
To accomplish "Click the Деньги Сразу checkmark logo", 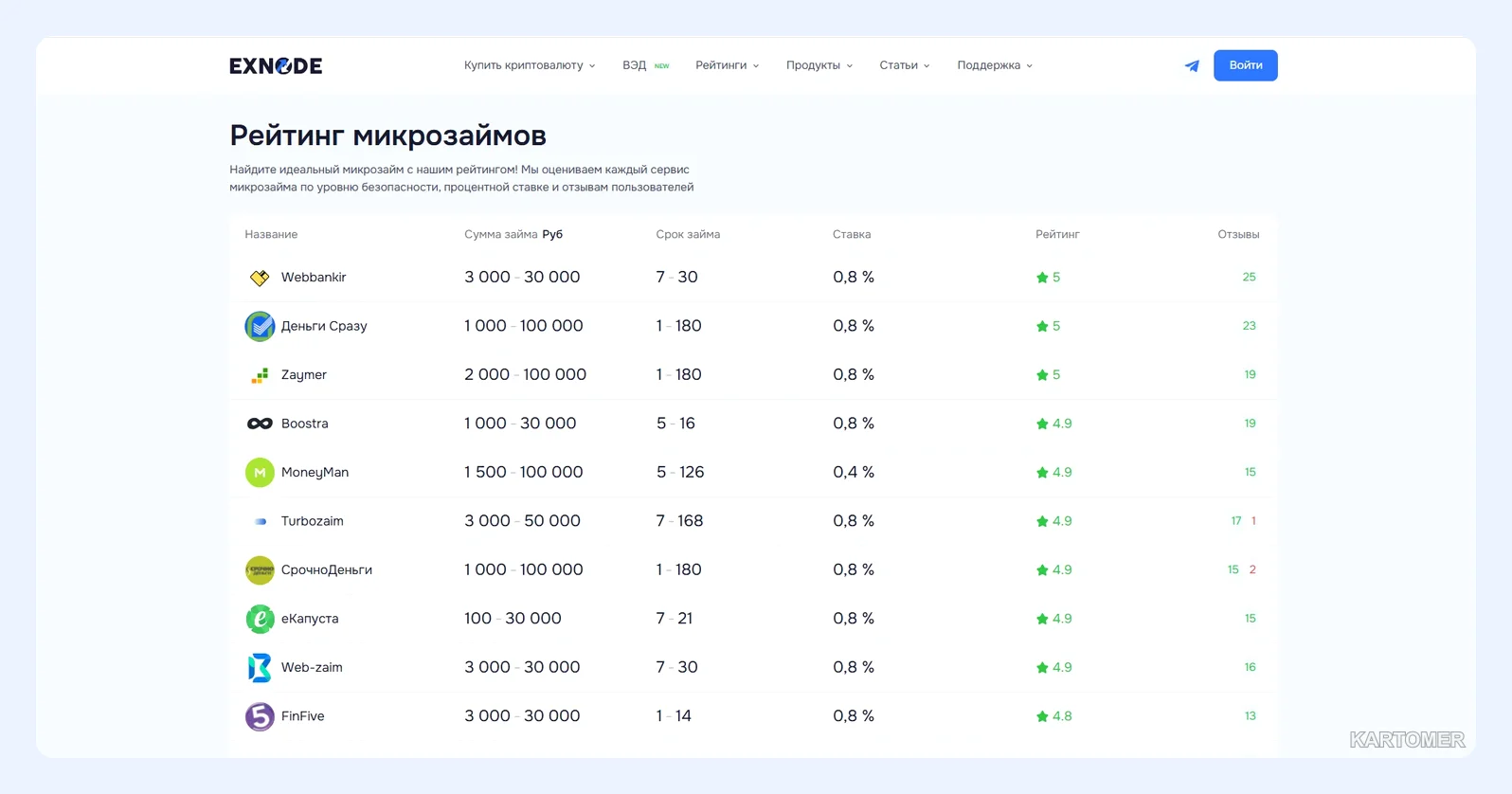I will pyautogui.click(x=260, y=326).
